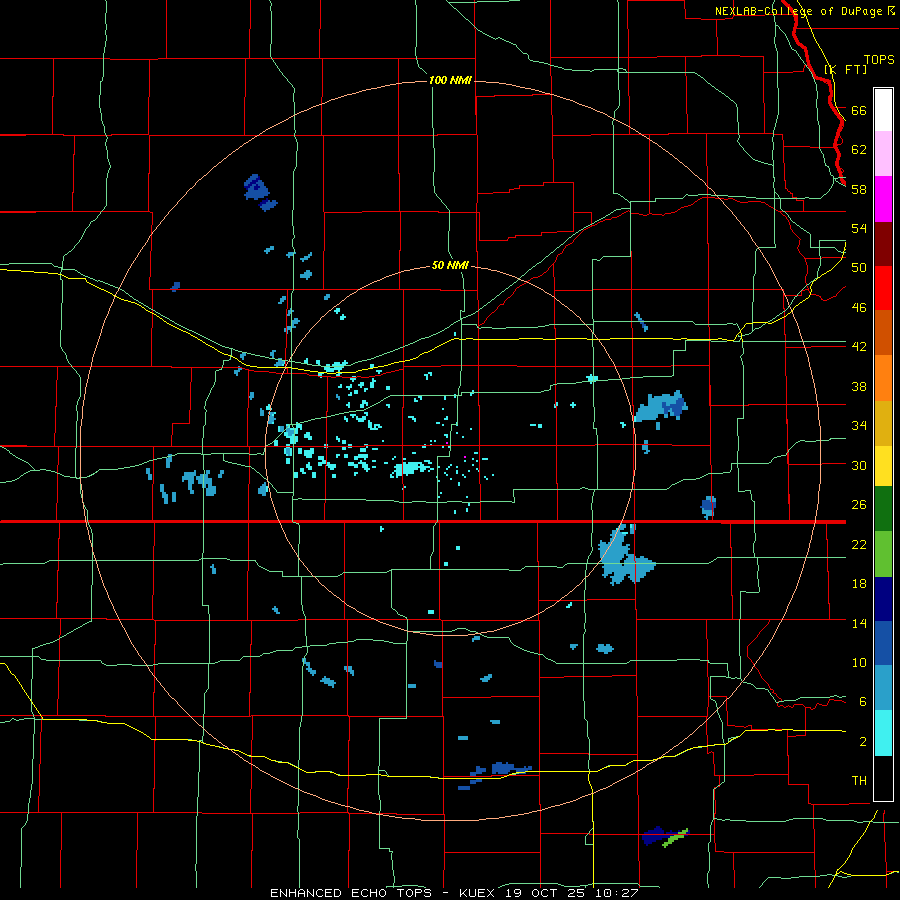Image resolution: width=900 pixels, height=900 pixels.
Task: Pick the light green legend swatch
Action: (883, 554)
